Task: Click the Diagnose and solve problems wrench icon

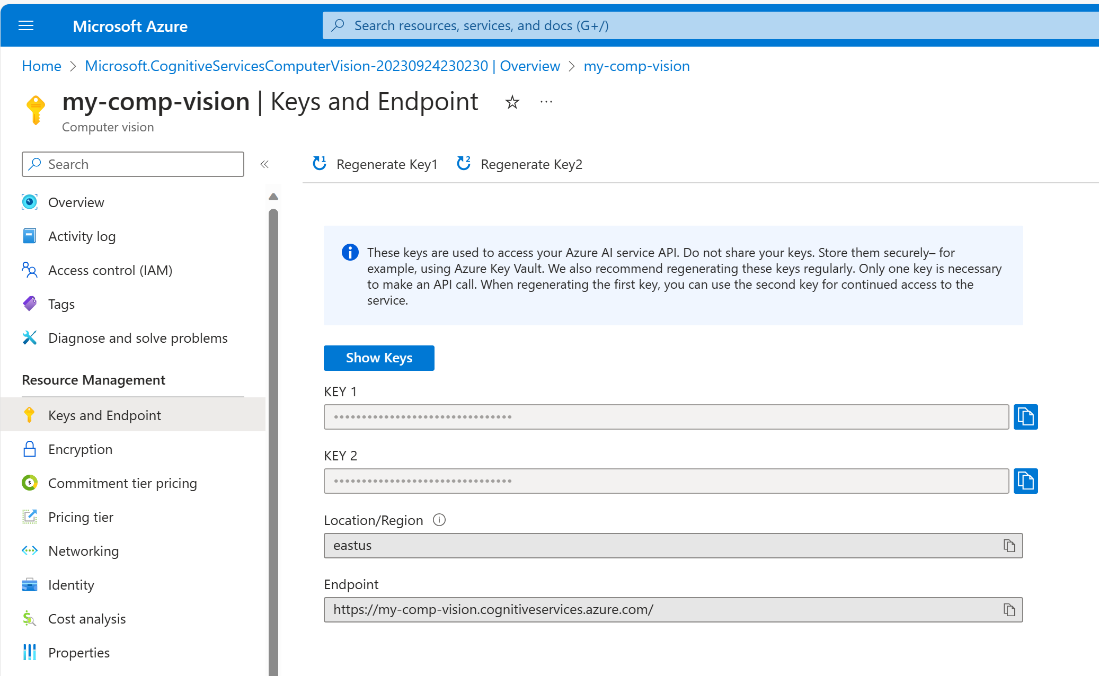Action: click(29, 338)
